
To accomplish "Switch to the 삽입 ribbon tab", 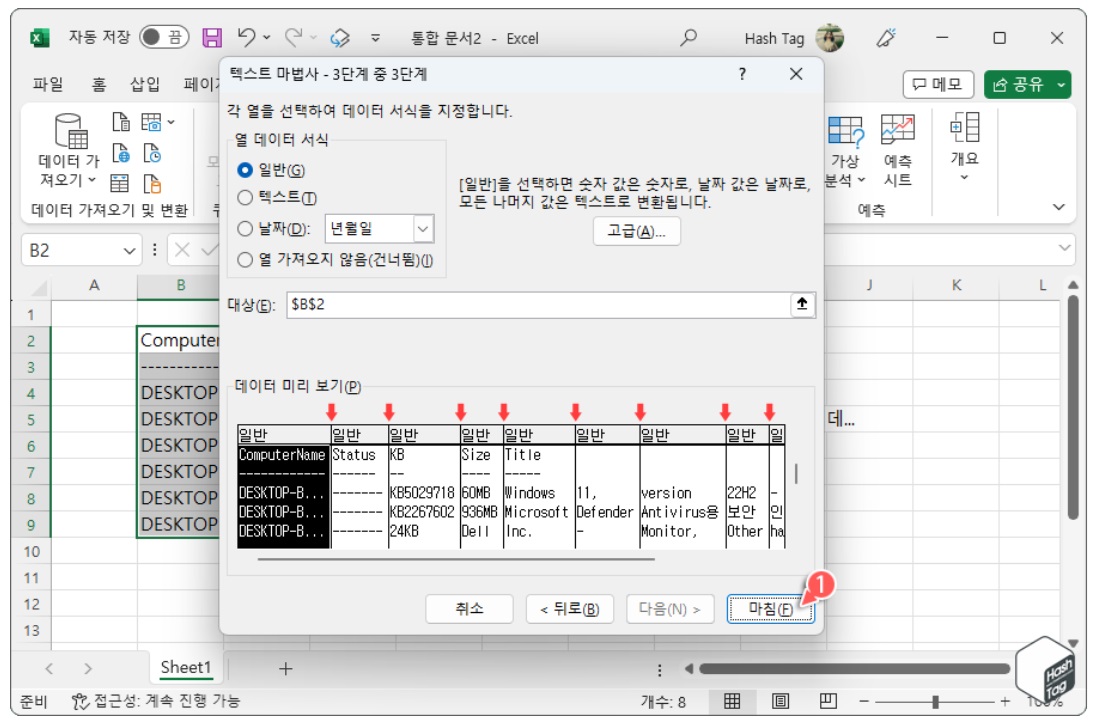I will pyautogui.click(x=145, y=85).
